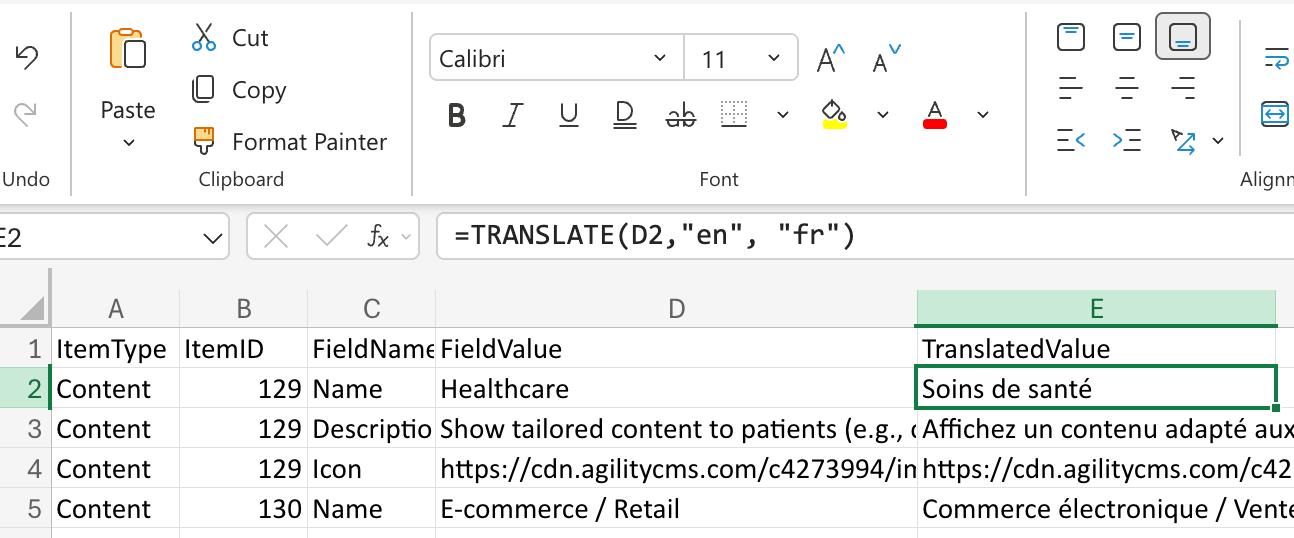Select row 1 header

[26, 349]
